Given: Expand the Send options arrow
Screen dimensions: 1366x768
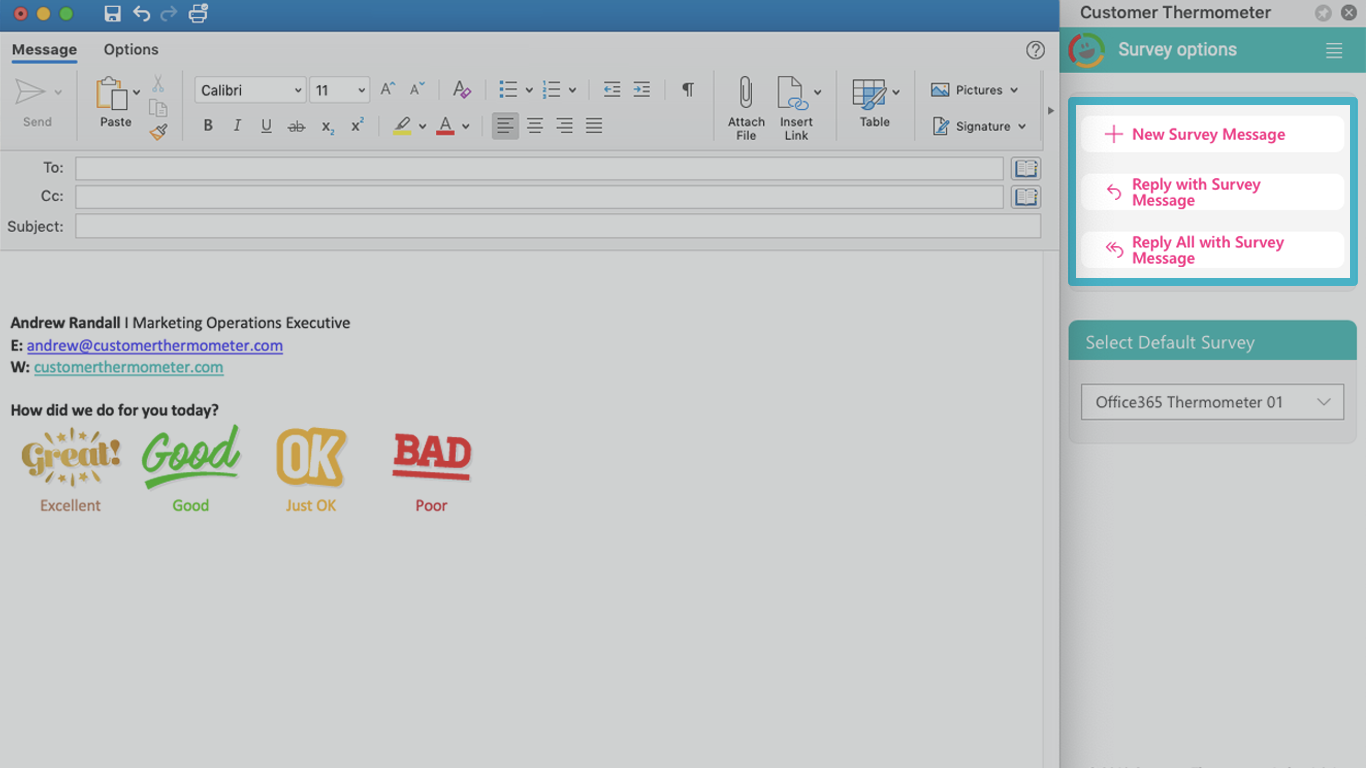Looking at the screenshot, I should pyautogui.click(x=58, y=93).
